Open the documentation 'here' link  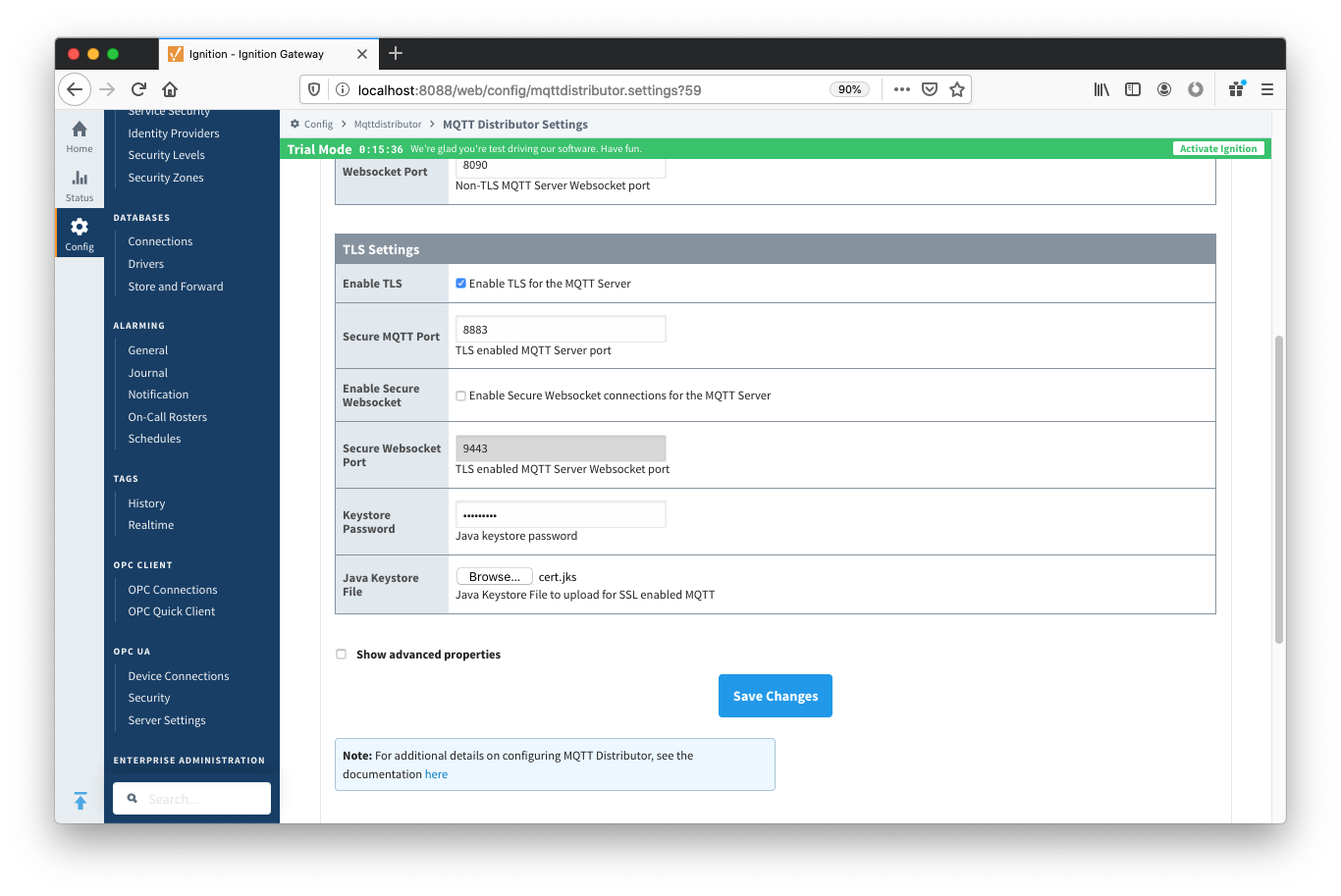(x=436, y=774)
